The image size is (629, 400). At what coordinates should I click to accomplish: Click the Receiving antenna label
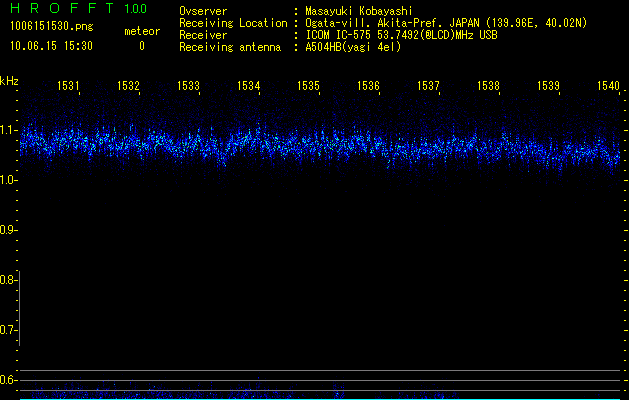[230, 47]
